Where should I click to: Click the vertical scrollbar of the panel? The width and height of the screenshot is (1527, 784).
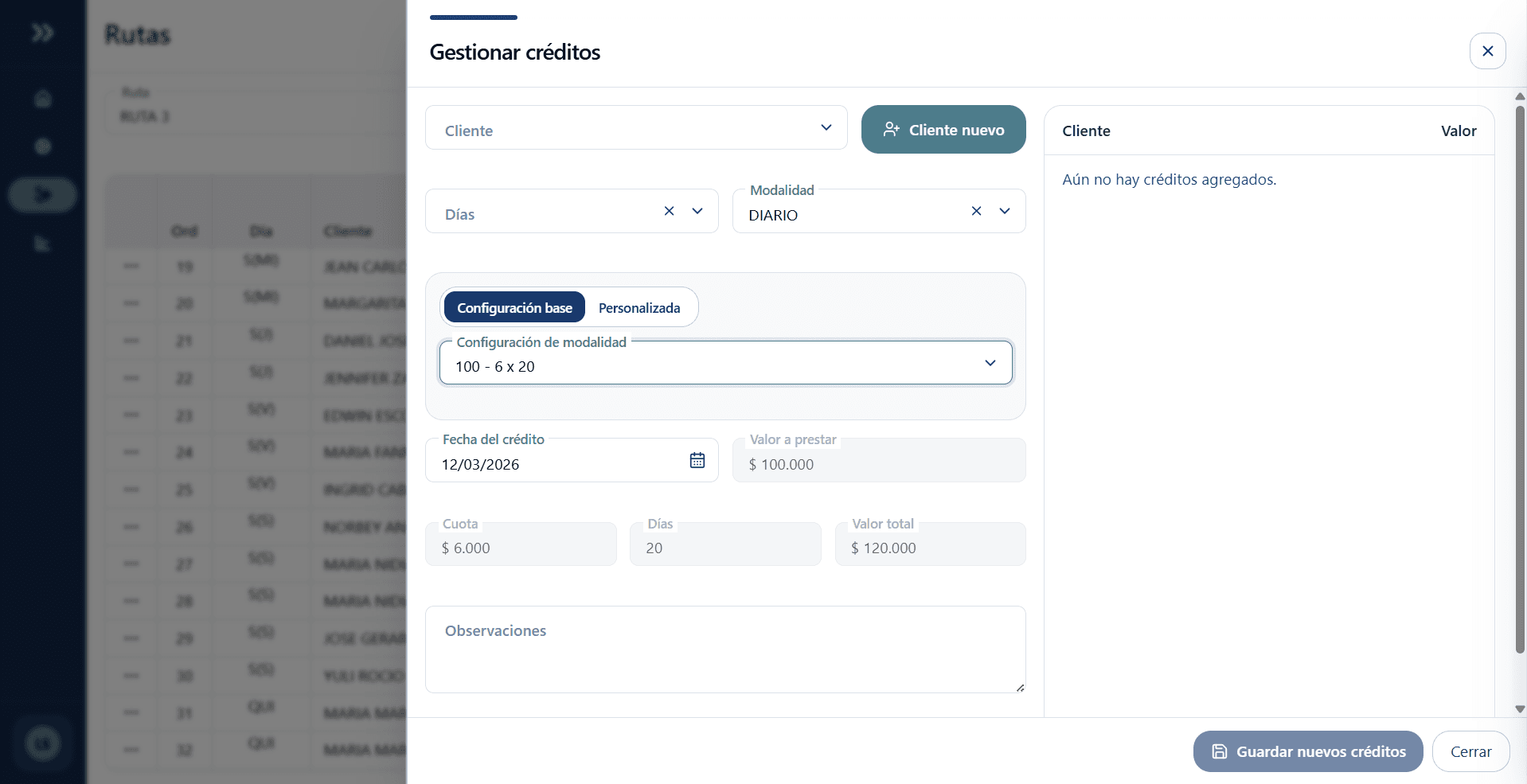[x=1519, y=382]
